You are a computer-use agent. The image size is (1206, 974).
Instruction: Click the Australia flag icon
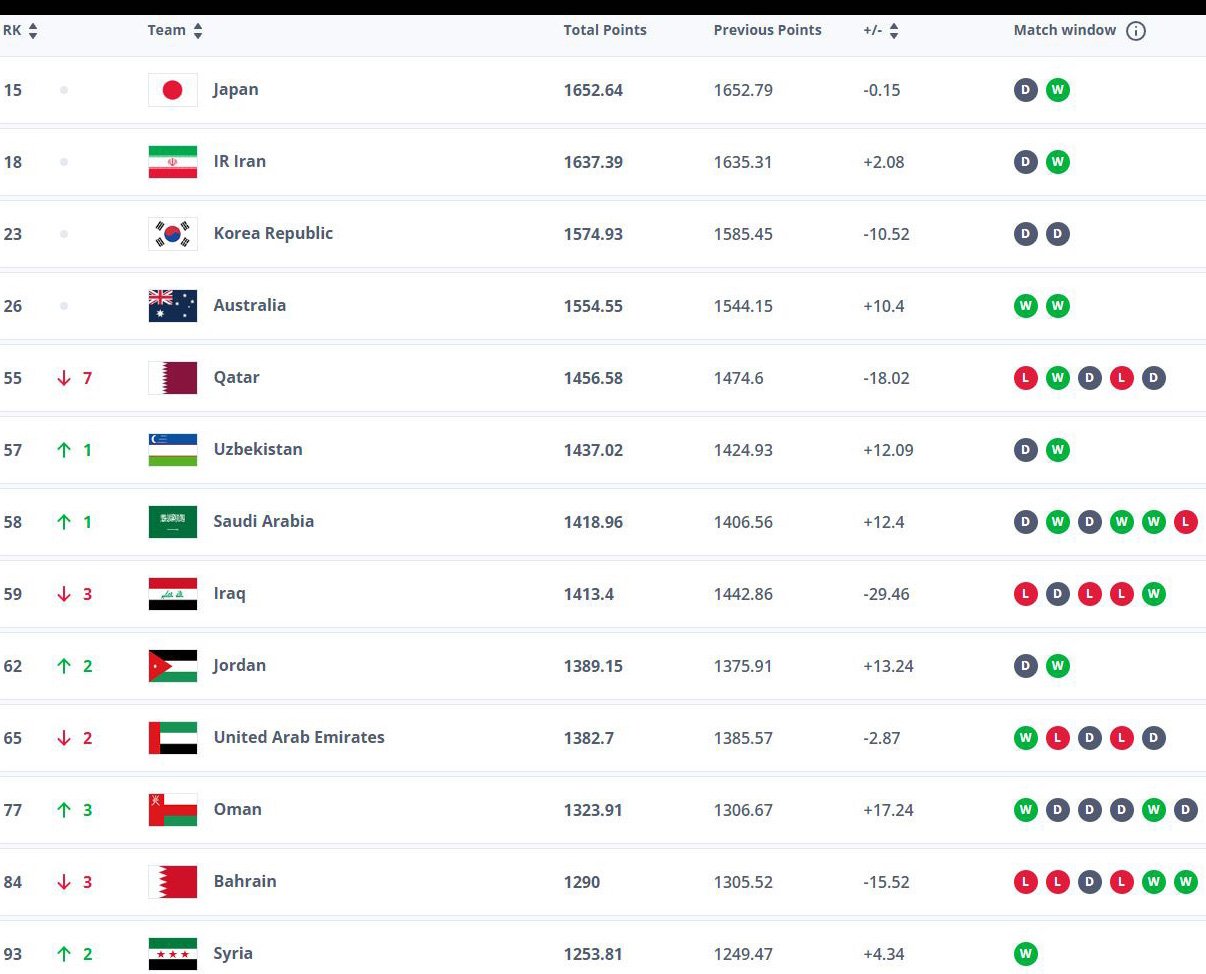point(173,306)
